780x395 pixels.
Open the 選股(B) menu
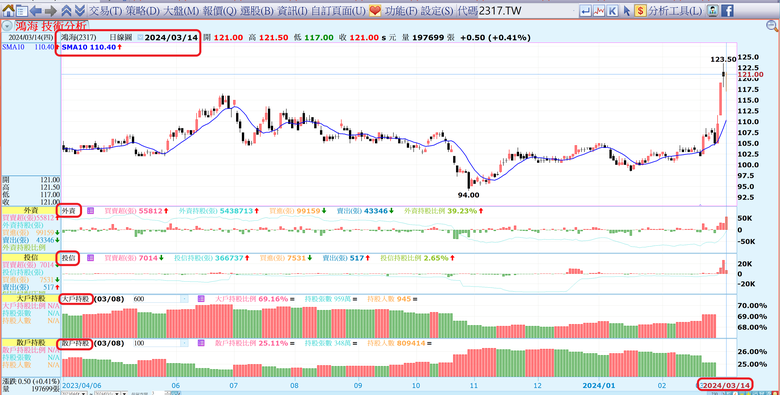point(257,10)
